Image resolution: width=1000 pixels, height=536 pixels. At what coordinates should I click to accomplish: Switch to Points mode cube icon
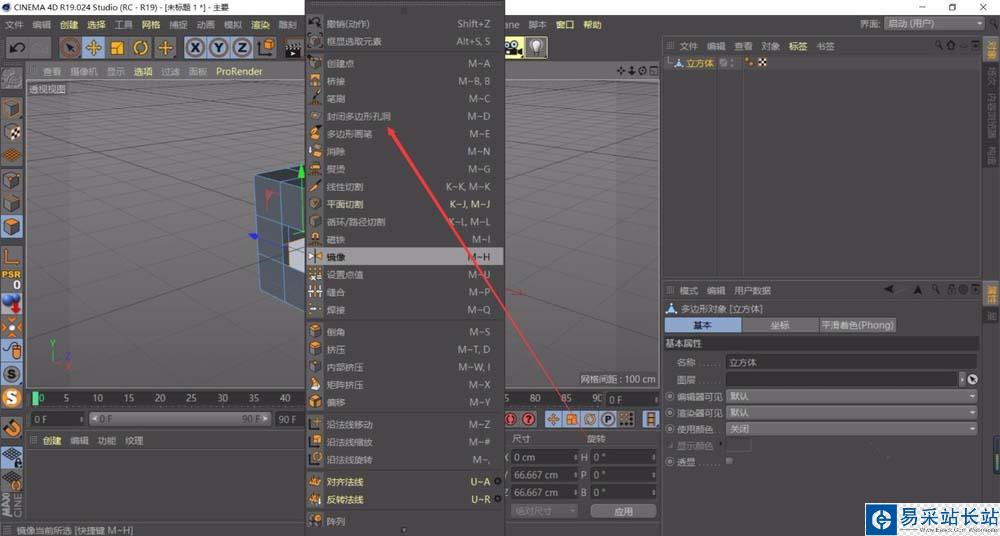point(11,181)
